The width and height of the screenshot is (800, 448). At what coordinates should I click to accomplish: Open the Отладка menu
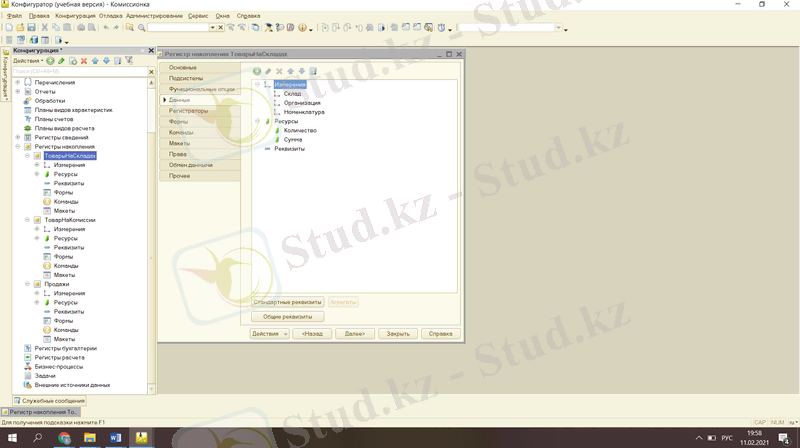(x=111, y=16)
